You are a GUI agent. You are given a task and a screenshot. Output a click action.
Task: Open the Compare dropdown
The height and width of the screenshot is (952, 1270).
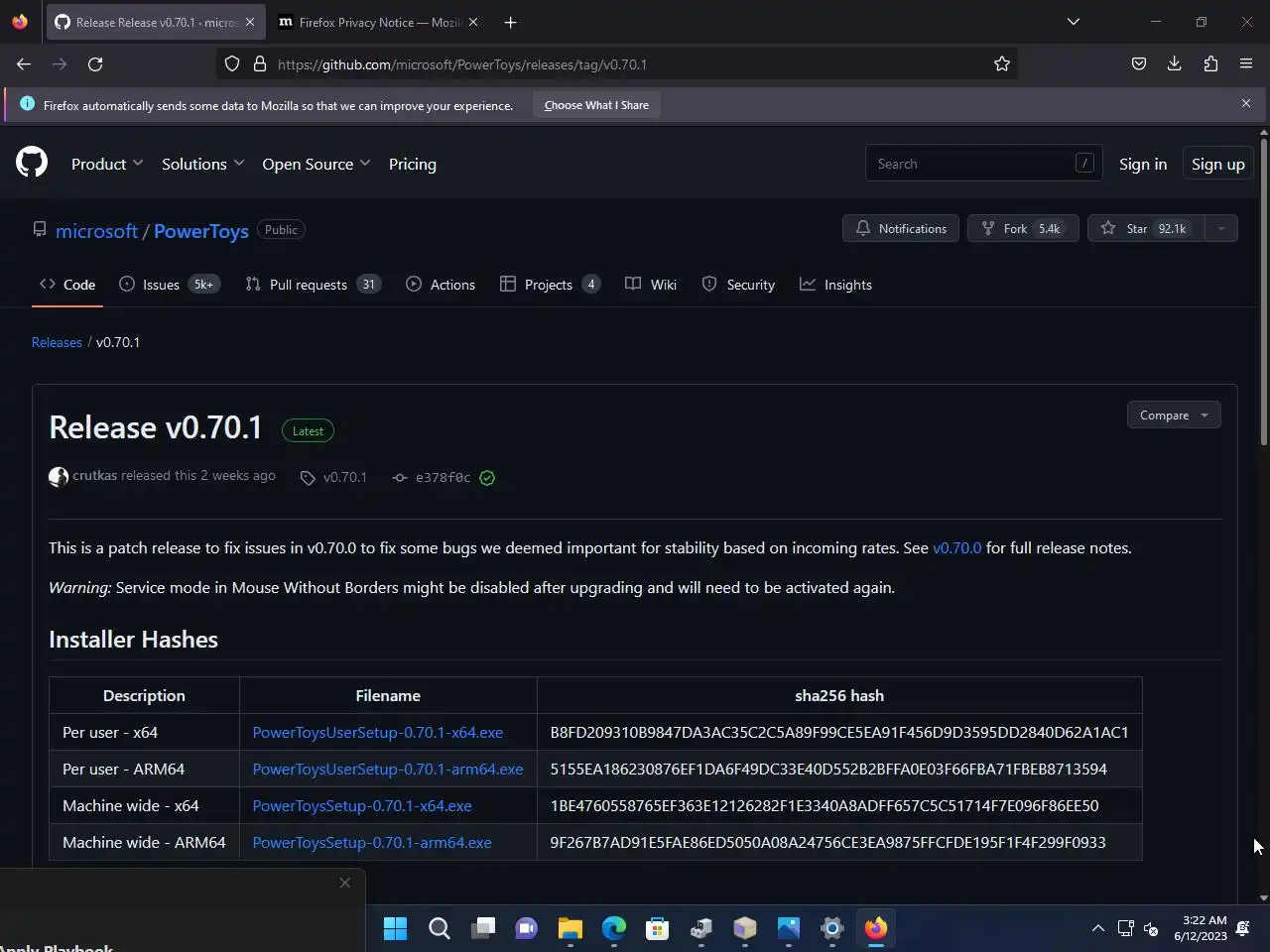coord(1174,416)
